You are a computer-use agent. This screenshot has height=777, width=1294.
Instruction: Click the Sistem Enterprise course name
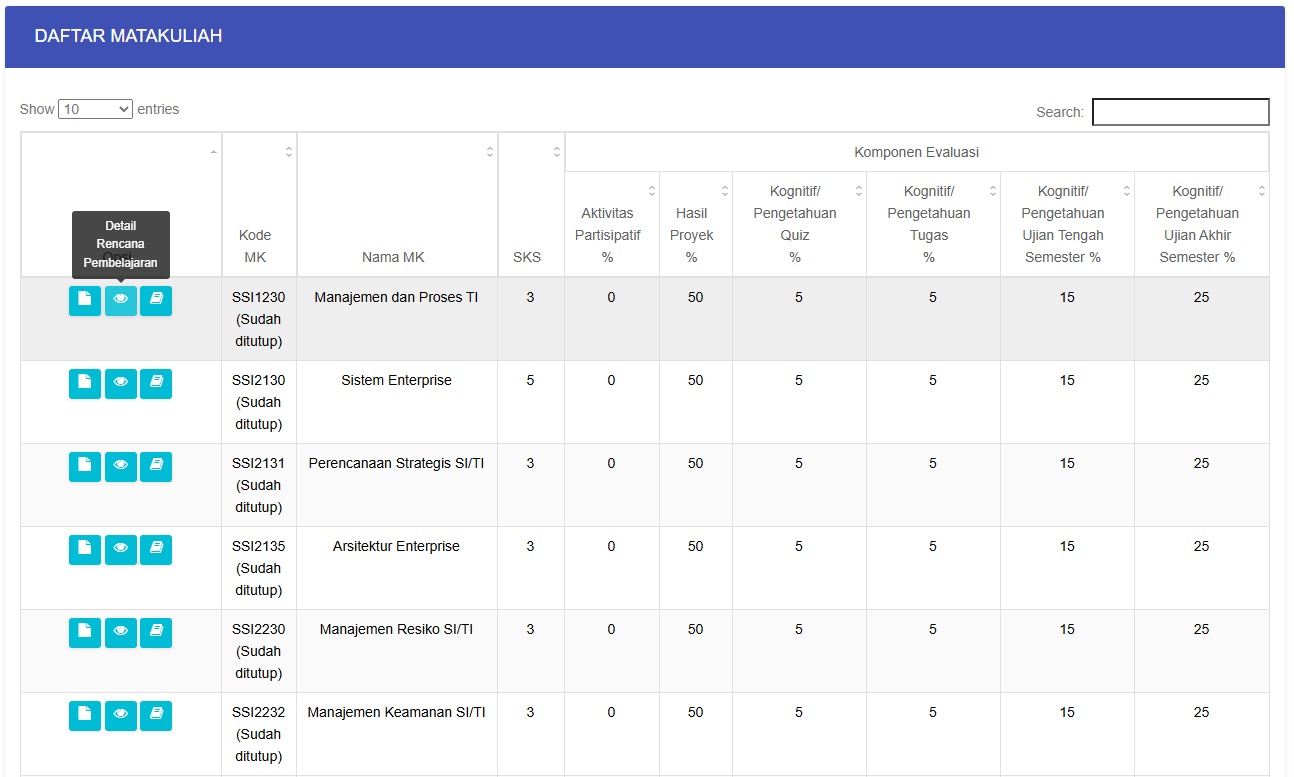coord(396,380)
